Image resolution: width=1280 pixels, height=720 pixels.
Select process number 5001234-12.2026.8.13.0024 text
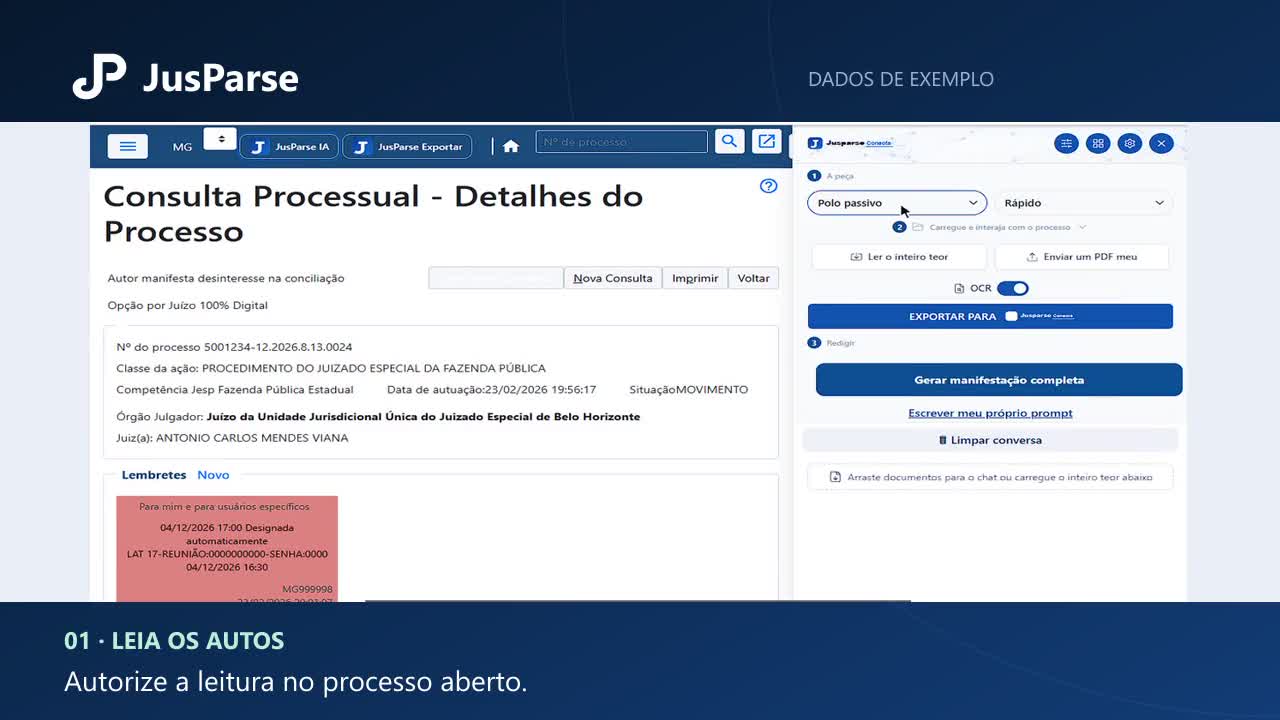(278, 347)
